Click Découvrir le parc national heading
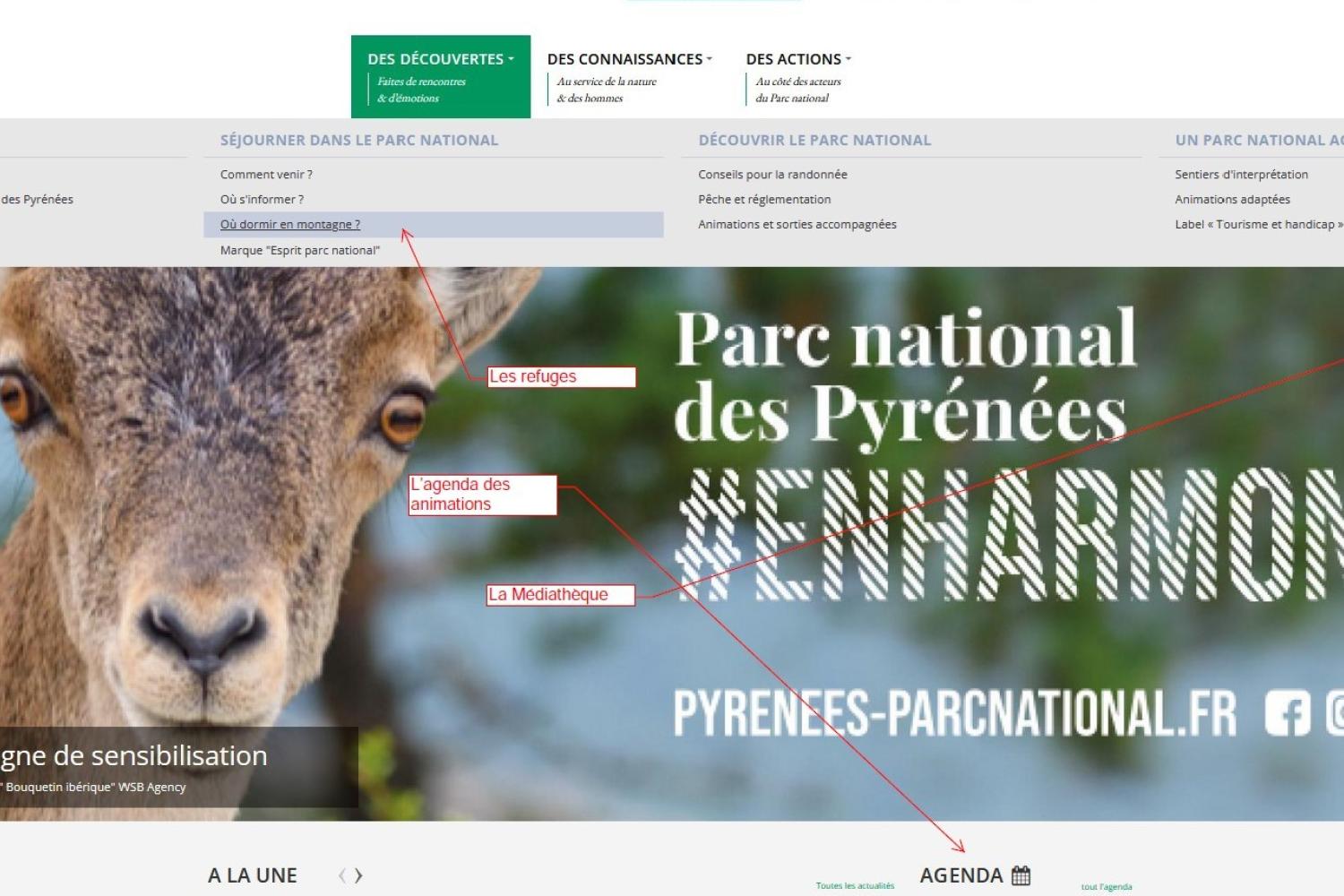1344x896 pixels. click(x=814, y=141)
